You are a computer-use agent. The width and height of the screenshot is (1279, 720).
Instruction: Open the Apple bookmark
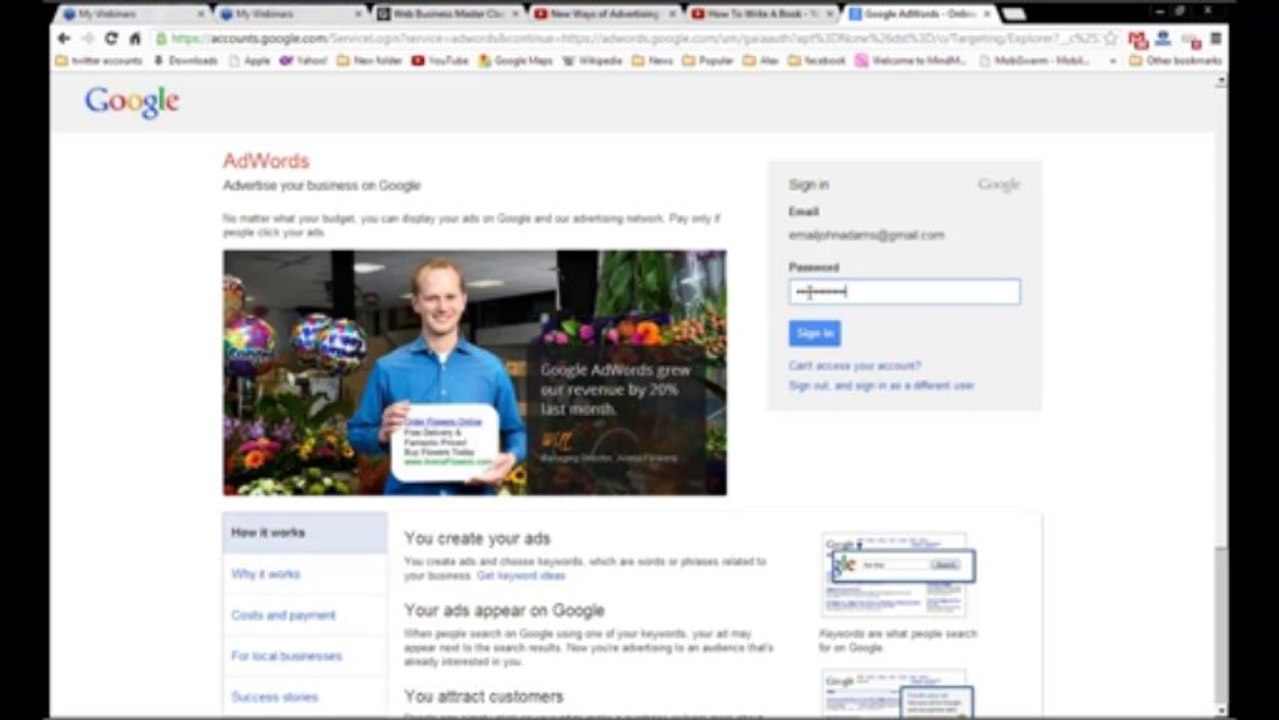click(250, 61)
